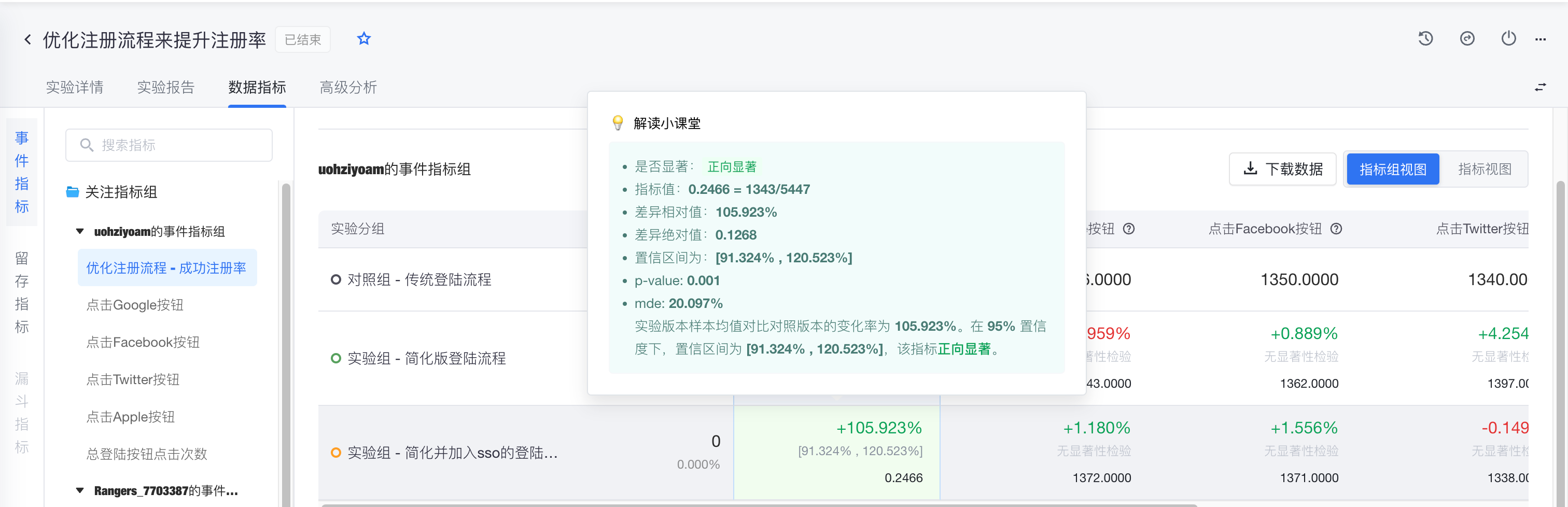Select 漏斗指标 in the vertical sidebar
Viewport: 1568px width, 507px height.
[x=22, y=413]
